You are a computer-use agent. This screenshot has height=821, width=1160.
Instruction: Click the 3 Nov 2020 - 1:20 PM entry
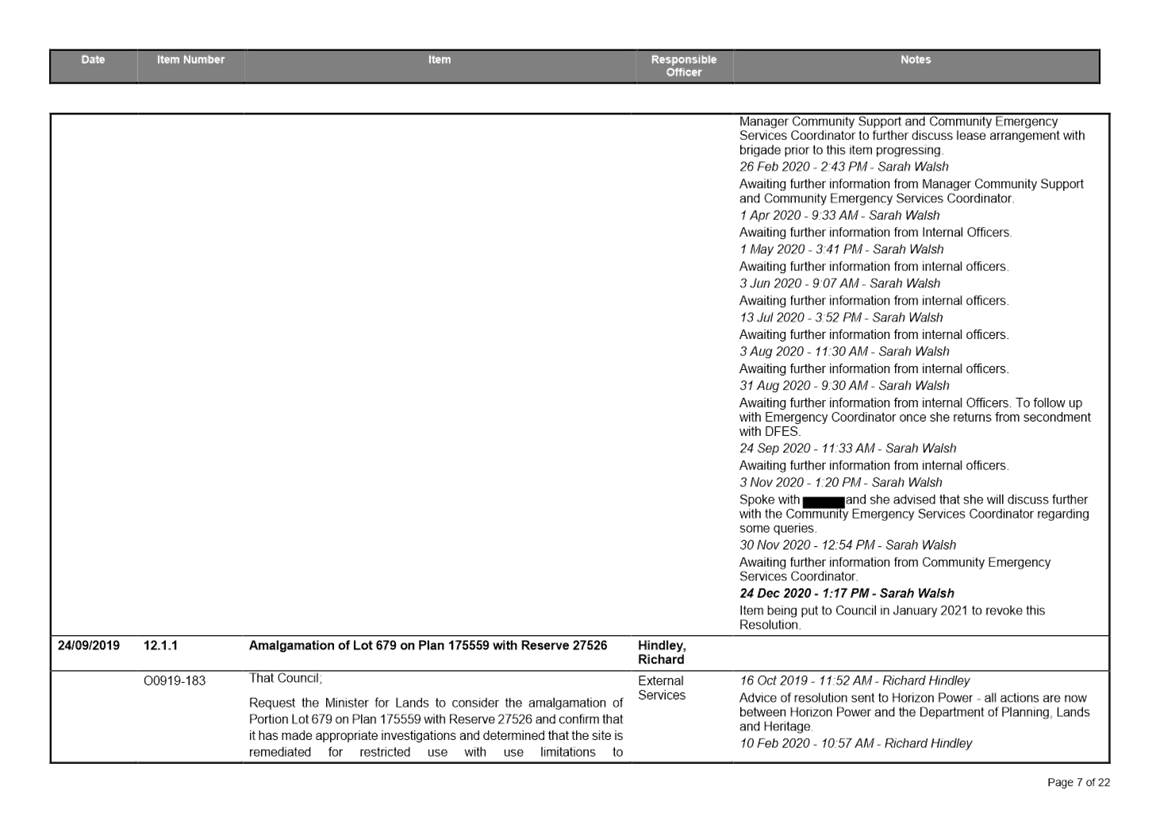(841, 482)
